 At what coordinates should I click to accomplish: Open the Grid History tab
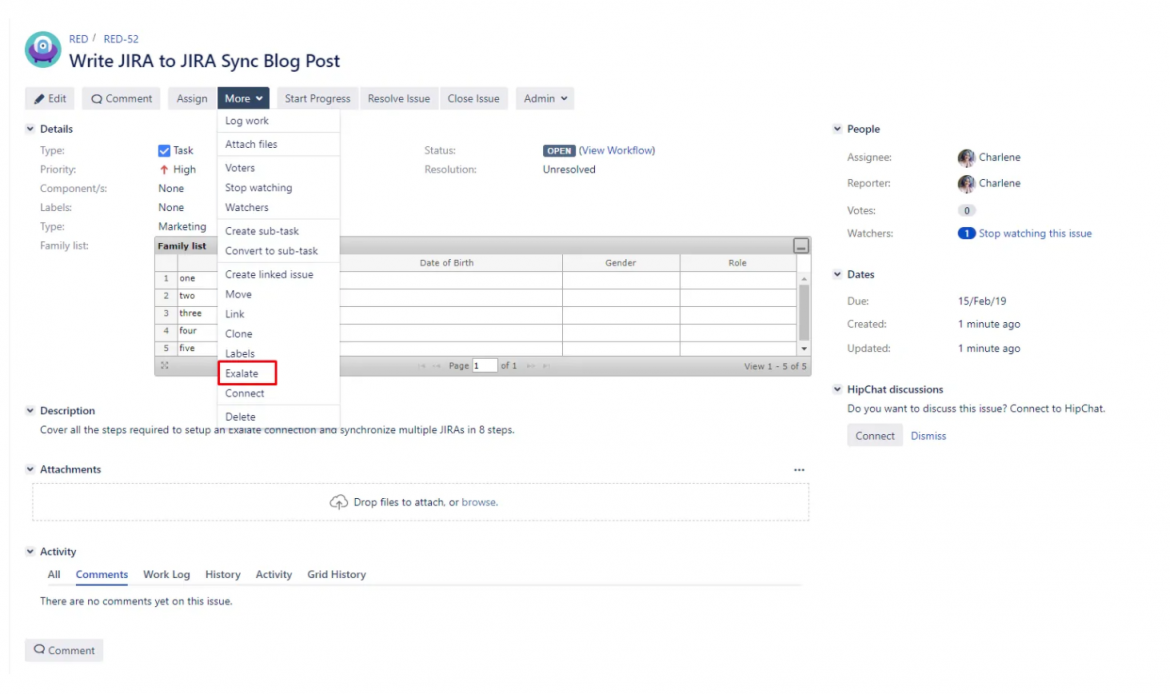tap(337, 575)
